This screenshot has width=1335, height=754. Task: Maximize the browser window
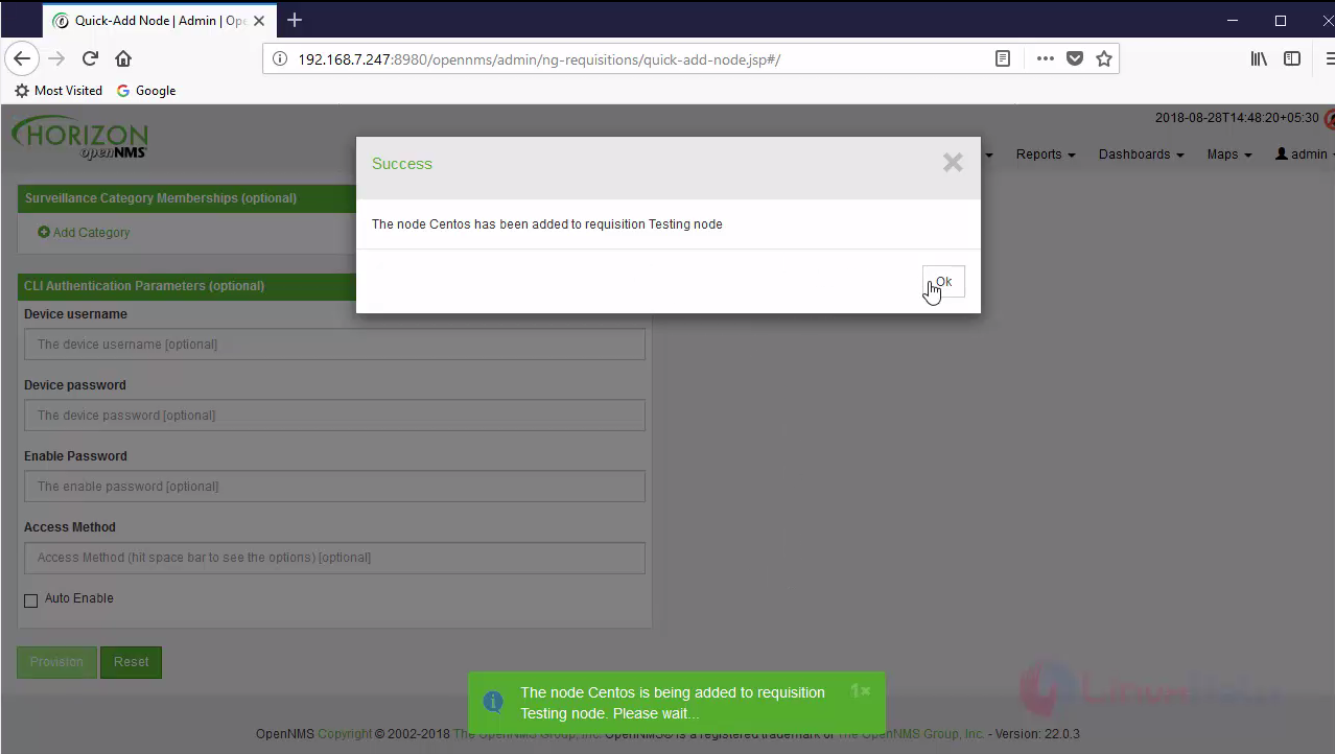(x=1281, y=20)
